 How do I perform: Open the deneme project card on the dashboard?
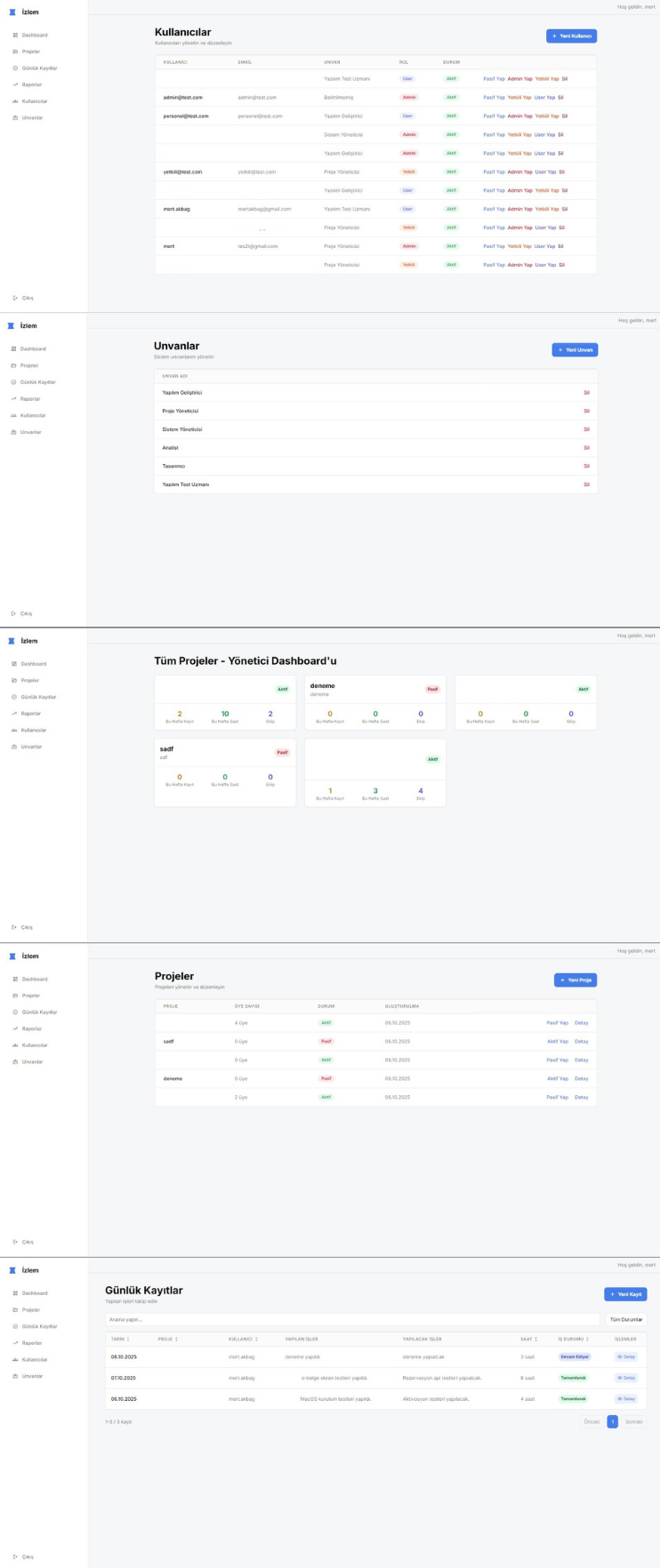pyautogui.click(x=374, y=689)
